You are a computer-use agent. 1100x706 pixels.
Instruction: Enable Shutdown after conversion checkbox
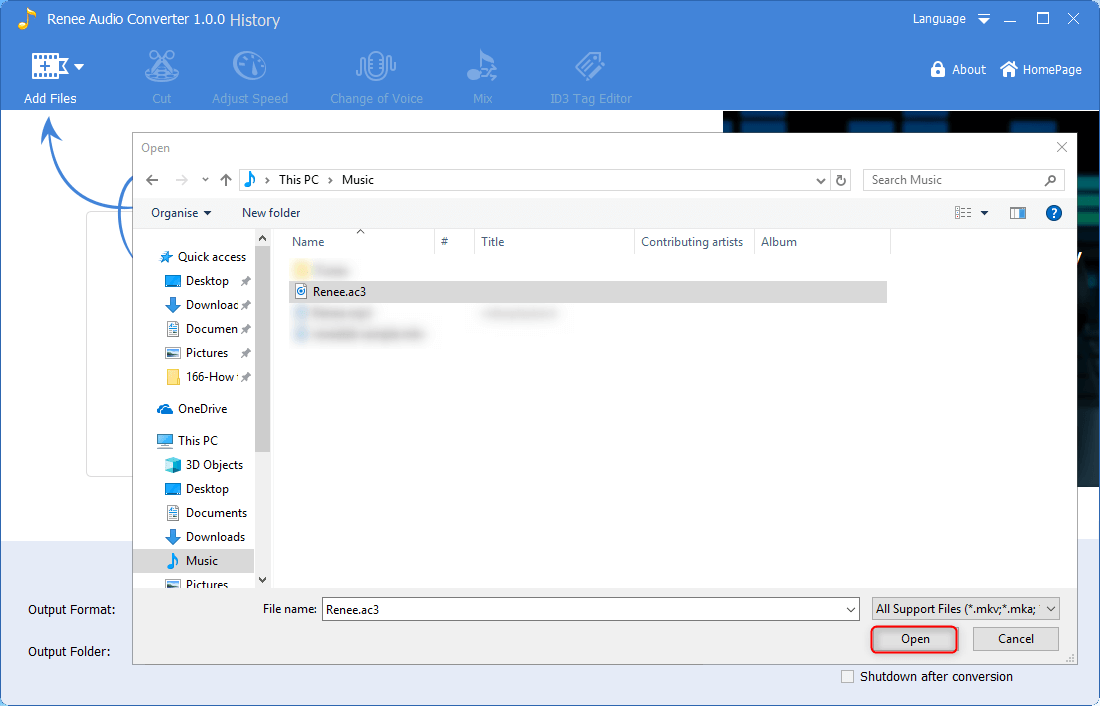click(847, 677)
